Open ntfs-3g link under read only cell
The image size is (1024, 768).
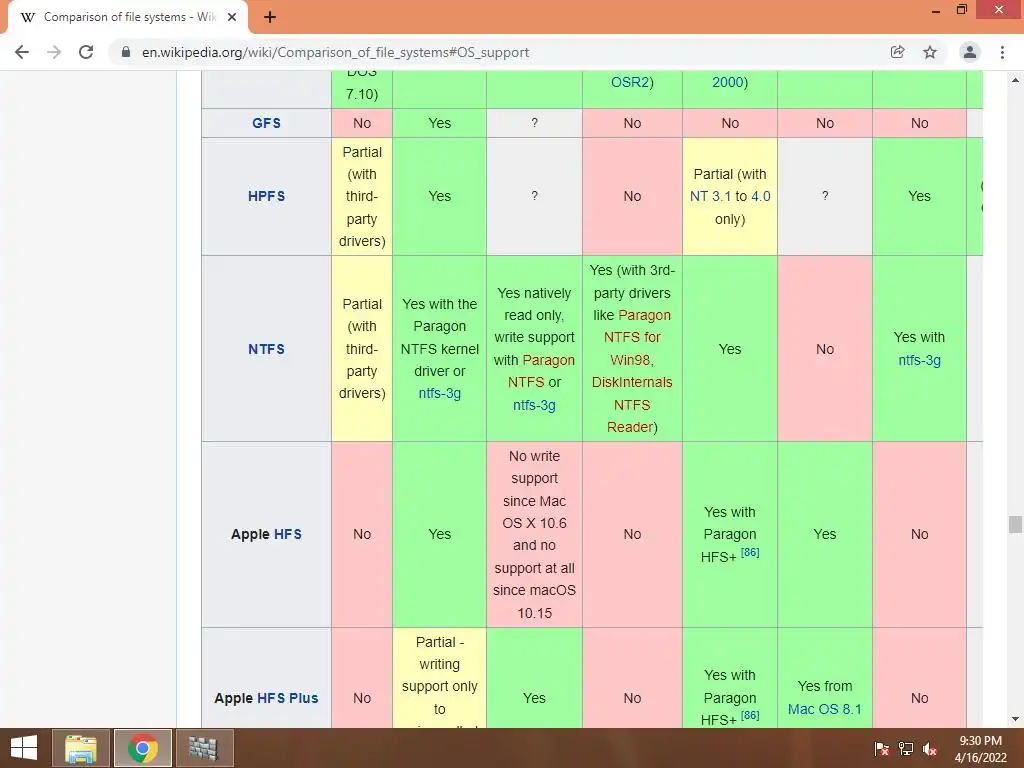tap(534, 405)
